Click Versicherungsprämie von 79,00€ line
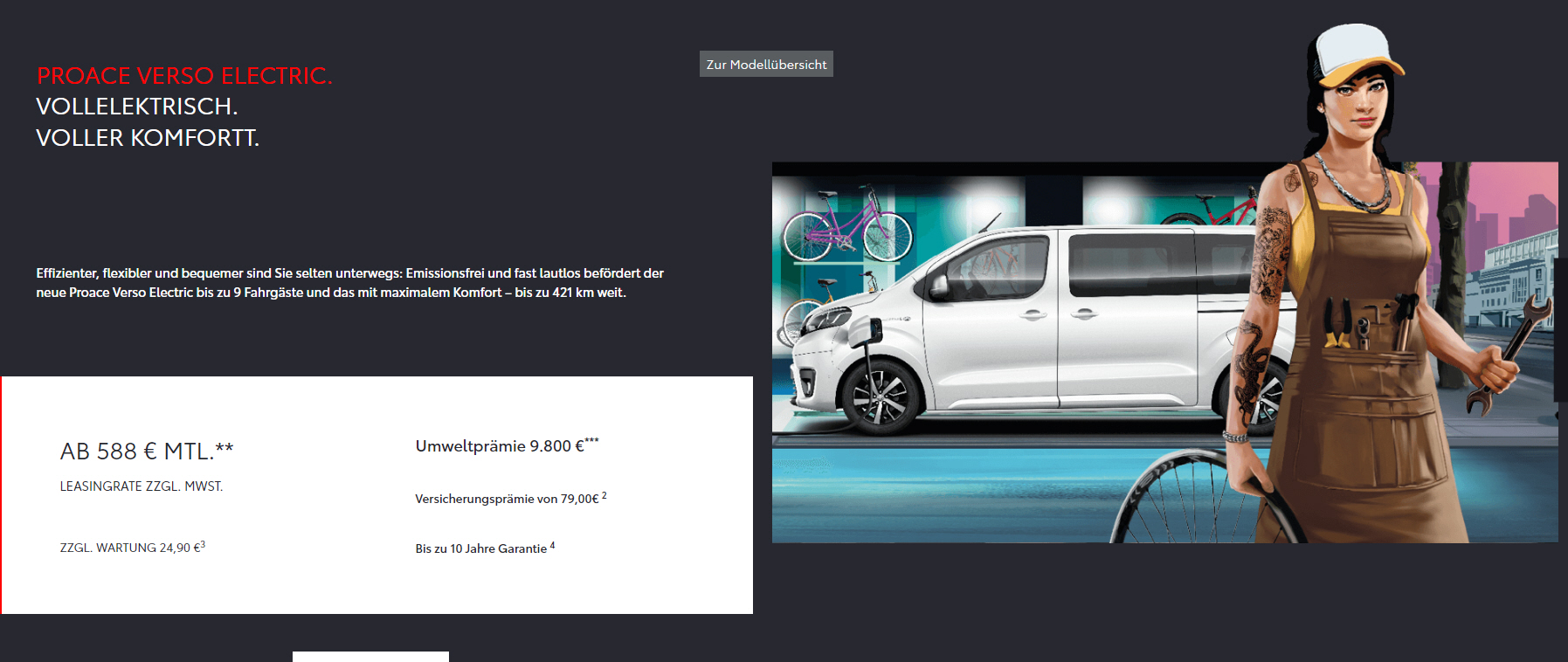This screenshot has height=662, width=1568. coord(511,498)
